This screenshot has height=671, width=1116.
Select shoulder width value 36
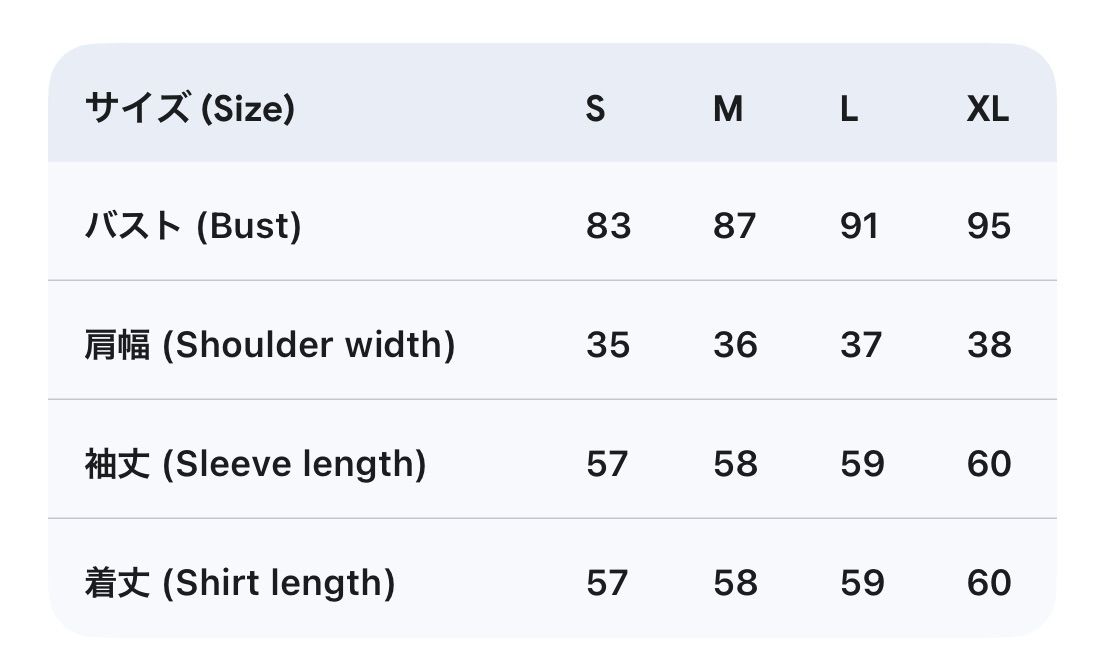735,345
